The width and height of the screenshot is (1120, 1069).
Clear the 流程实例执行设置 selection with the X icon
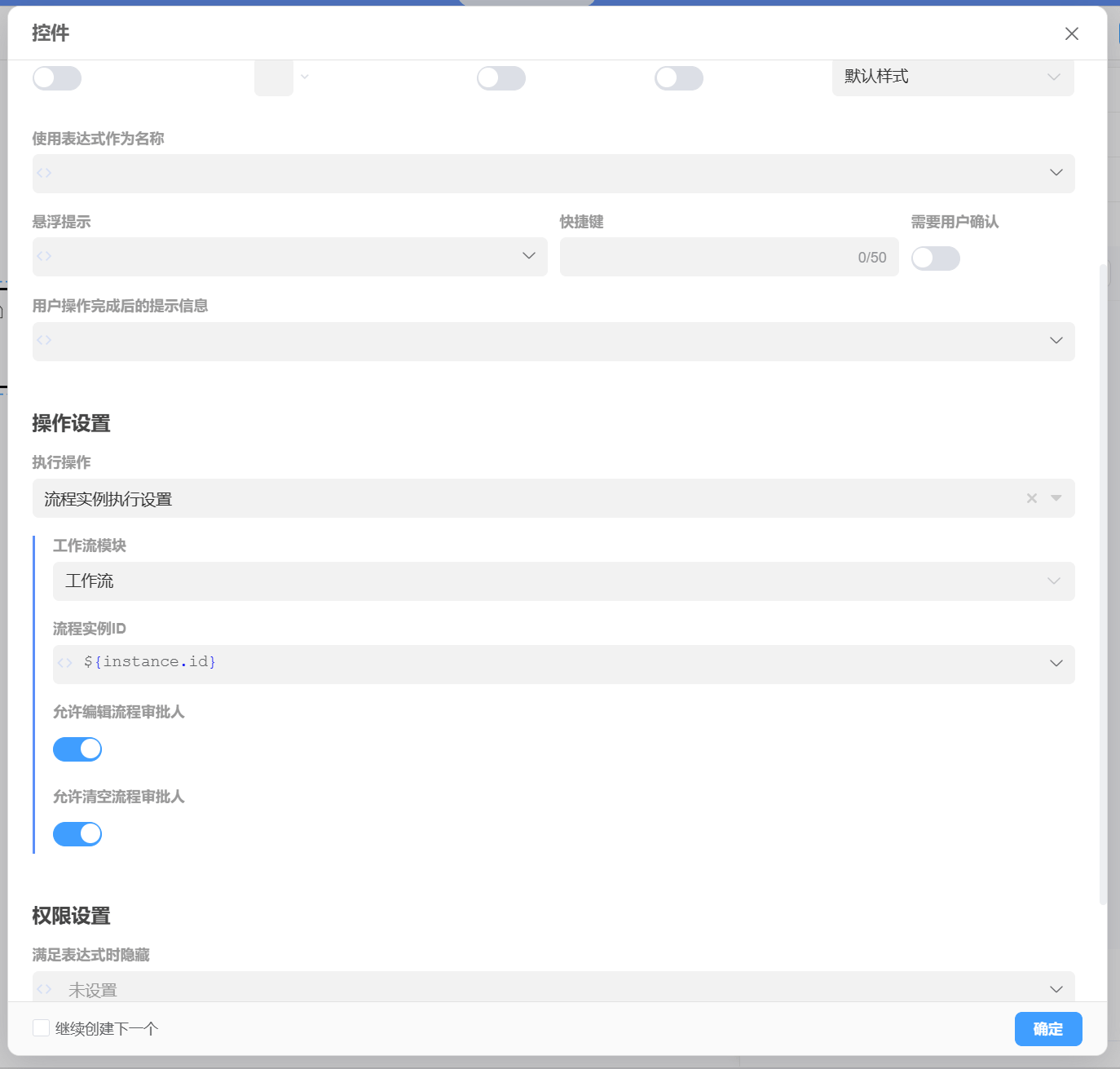pos(1031,498)
